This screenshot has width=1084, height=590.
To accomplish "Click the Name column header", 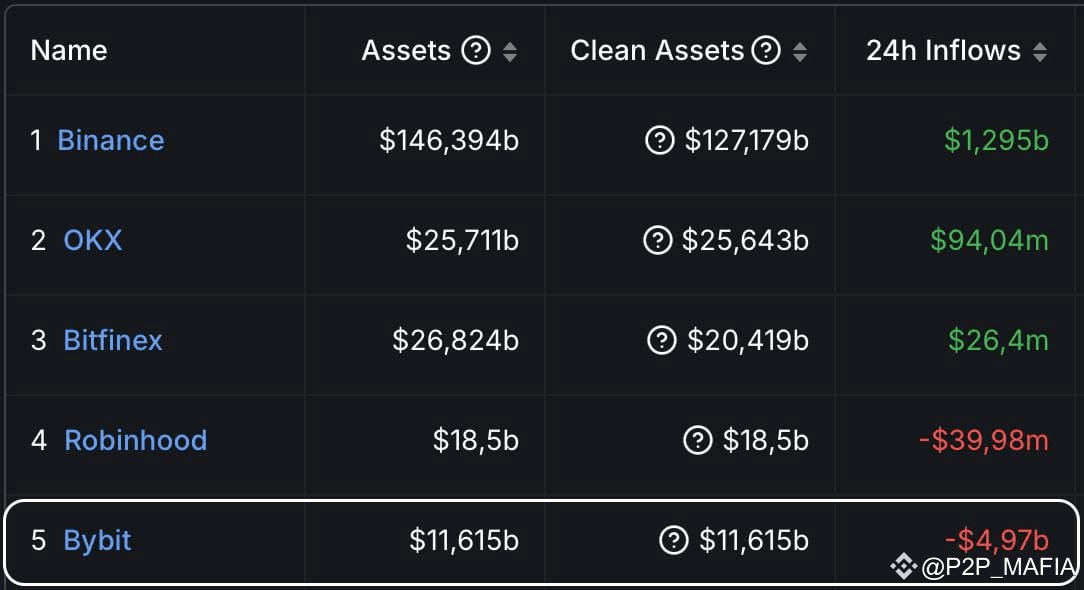I will click(x=69, y=50).
